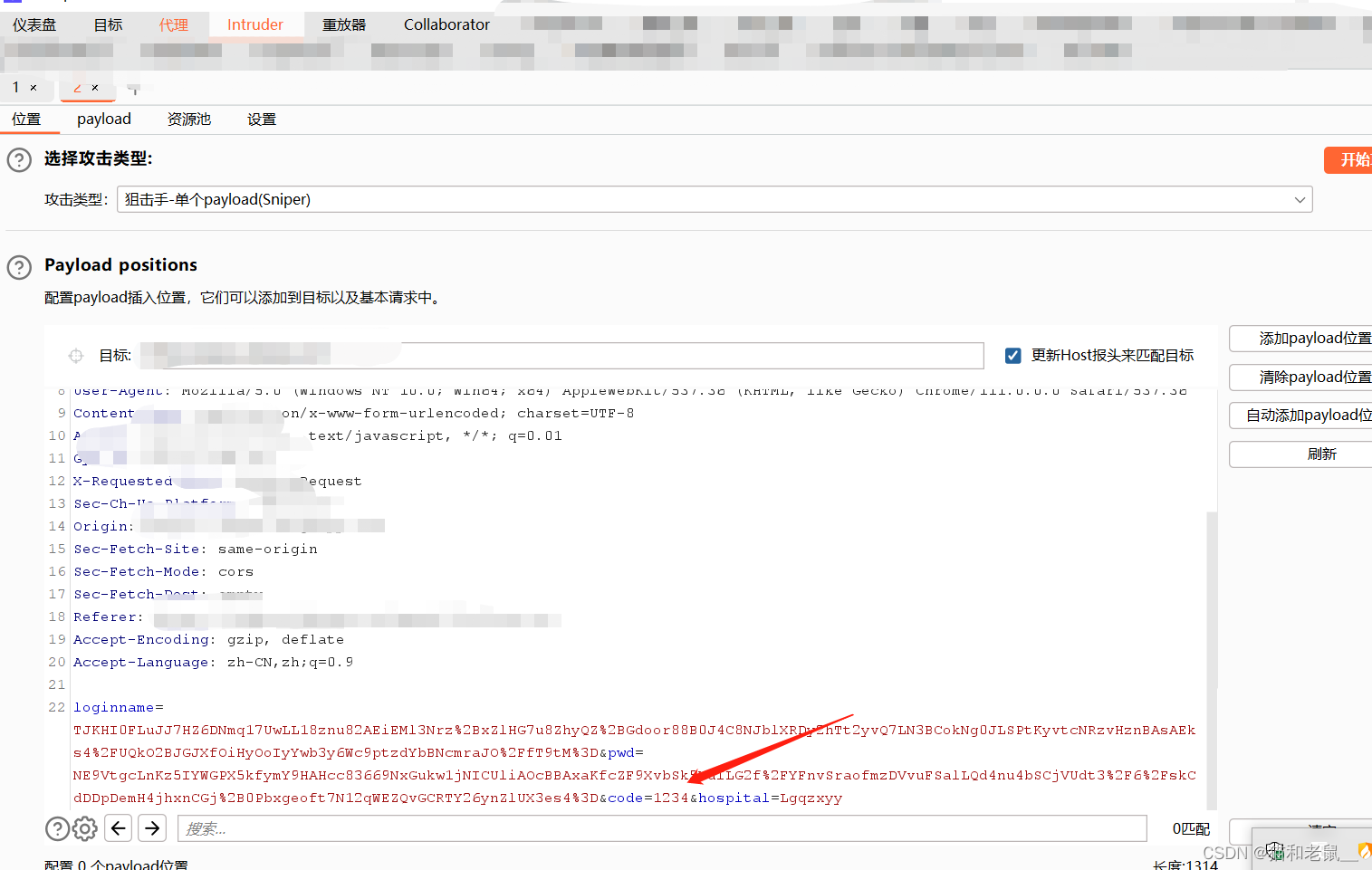
Task: Click the 刷新 refresh button
Action: pos(1301,454)
